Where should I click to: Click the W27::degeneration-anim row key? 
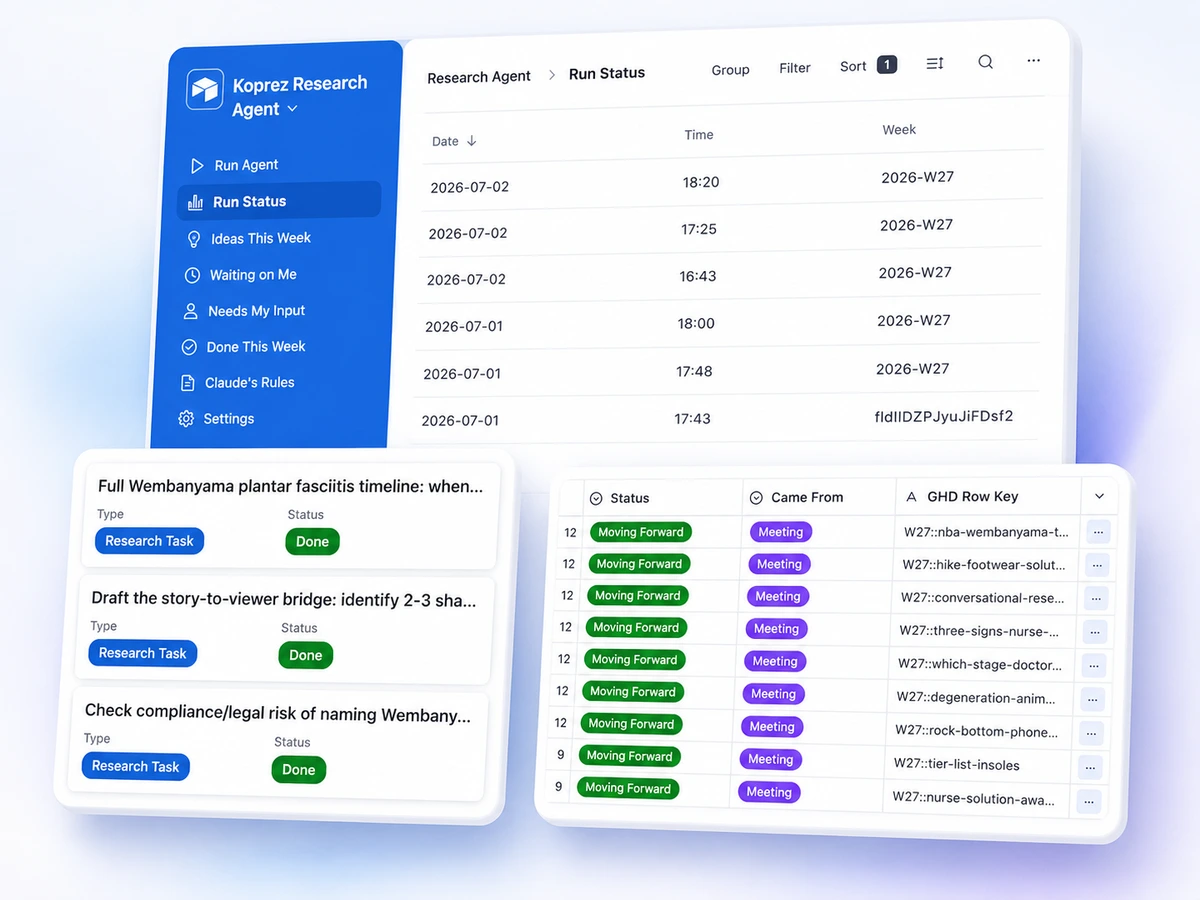(x=976, y=697)
